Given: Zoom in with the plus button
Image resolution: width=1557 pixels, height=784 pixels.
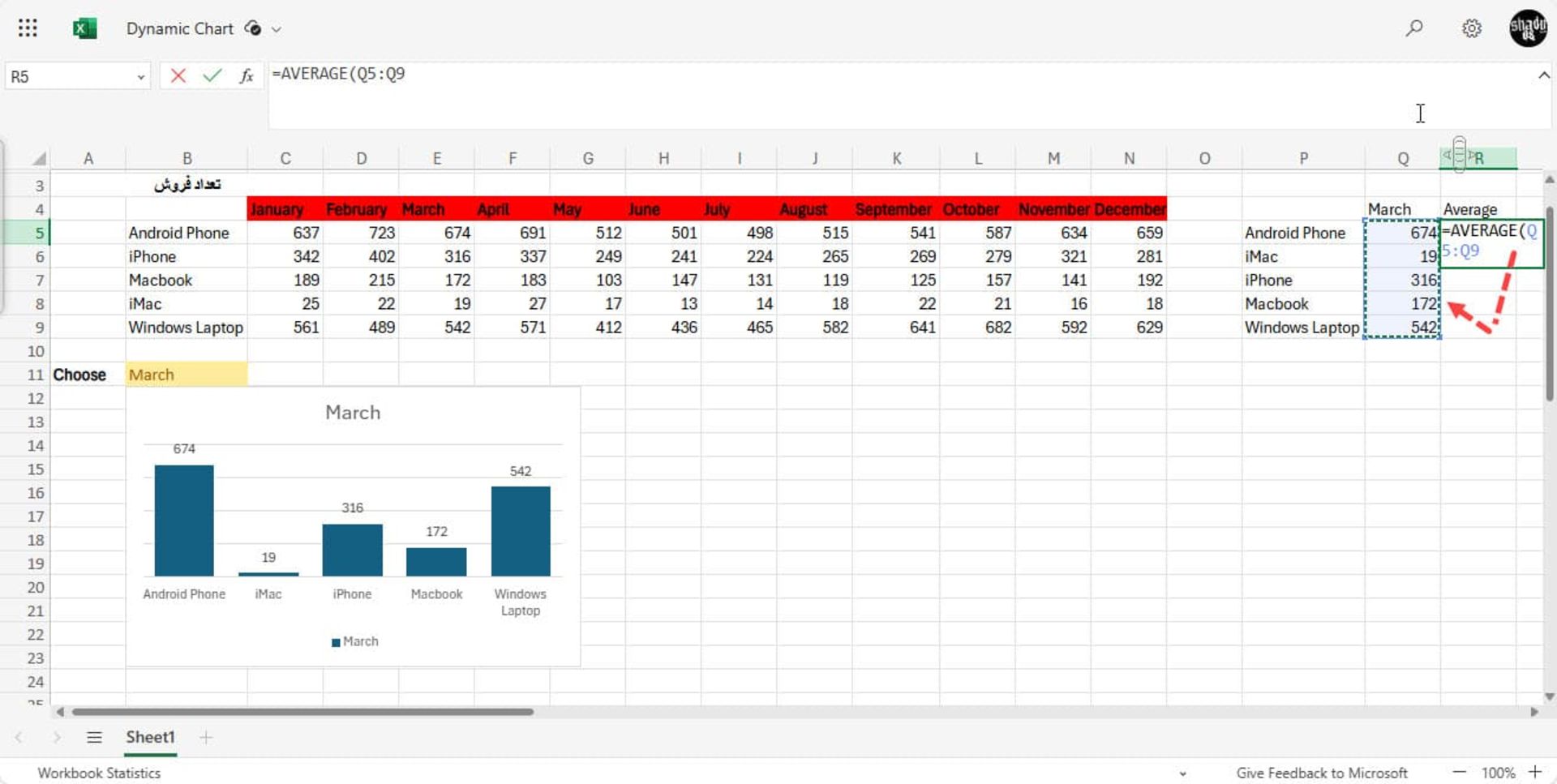Looking at the screenshot, I should click(x=1535, y=772).
